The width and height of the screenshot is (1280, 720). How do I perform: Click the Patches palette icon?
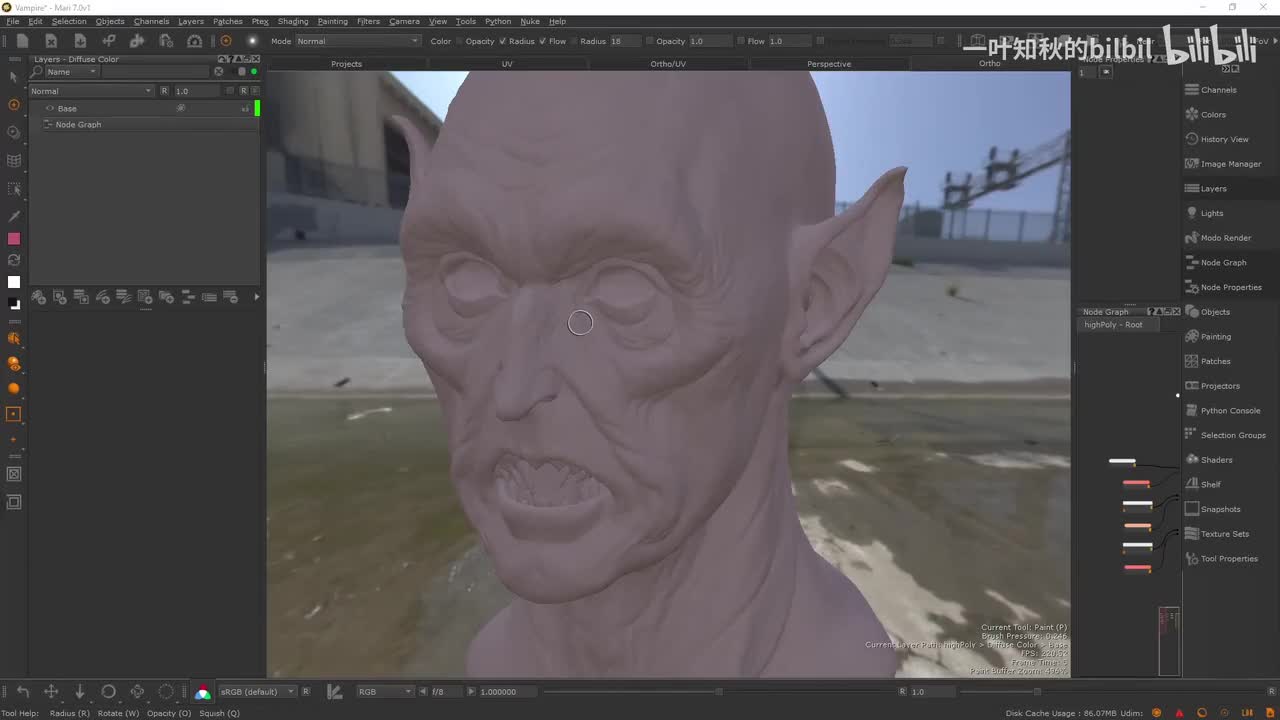click(x=1192, y=361)
